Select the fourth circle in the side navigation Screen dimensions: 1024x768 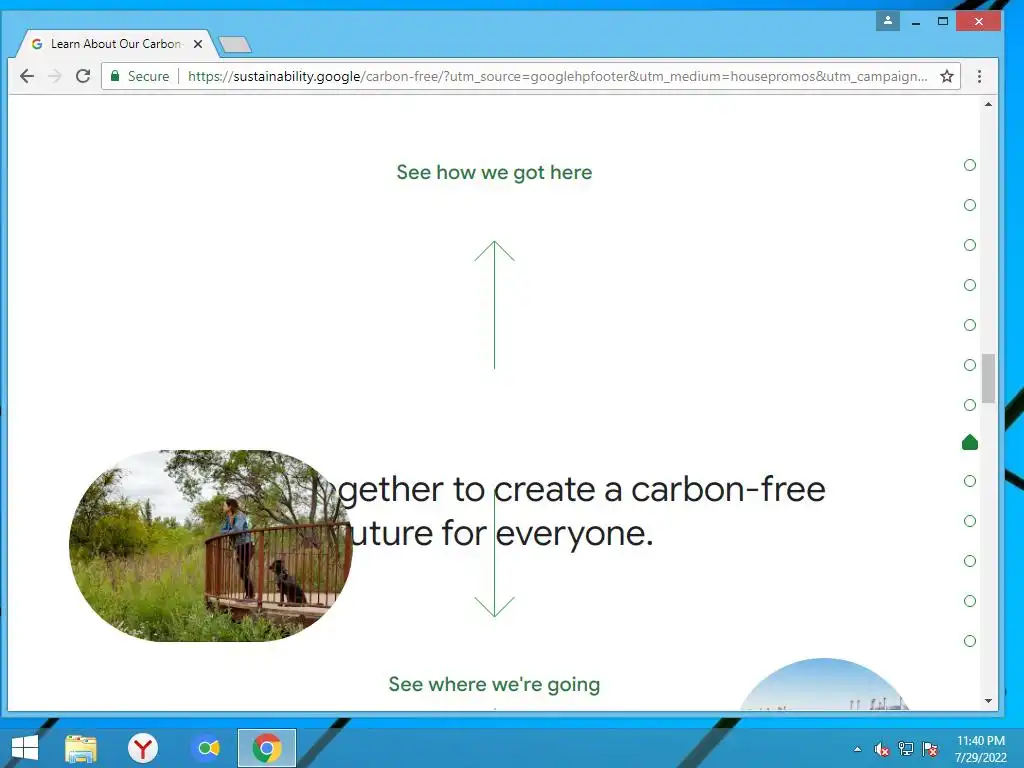[x=970, y=285]
